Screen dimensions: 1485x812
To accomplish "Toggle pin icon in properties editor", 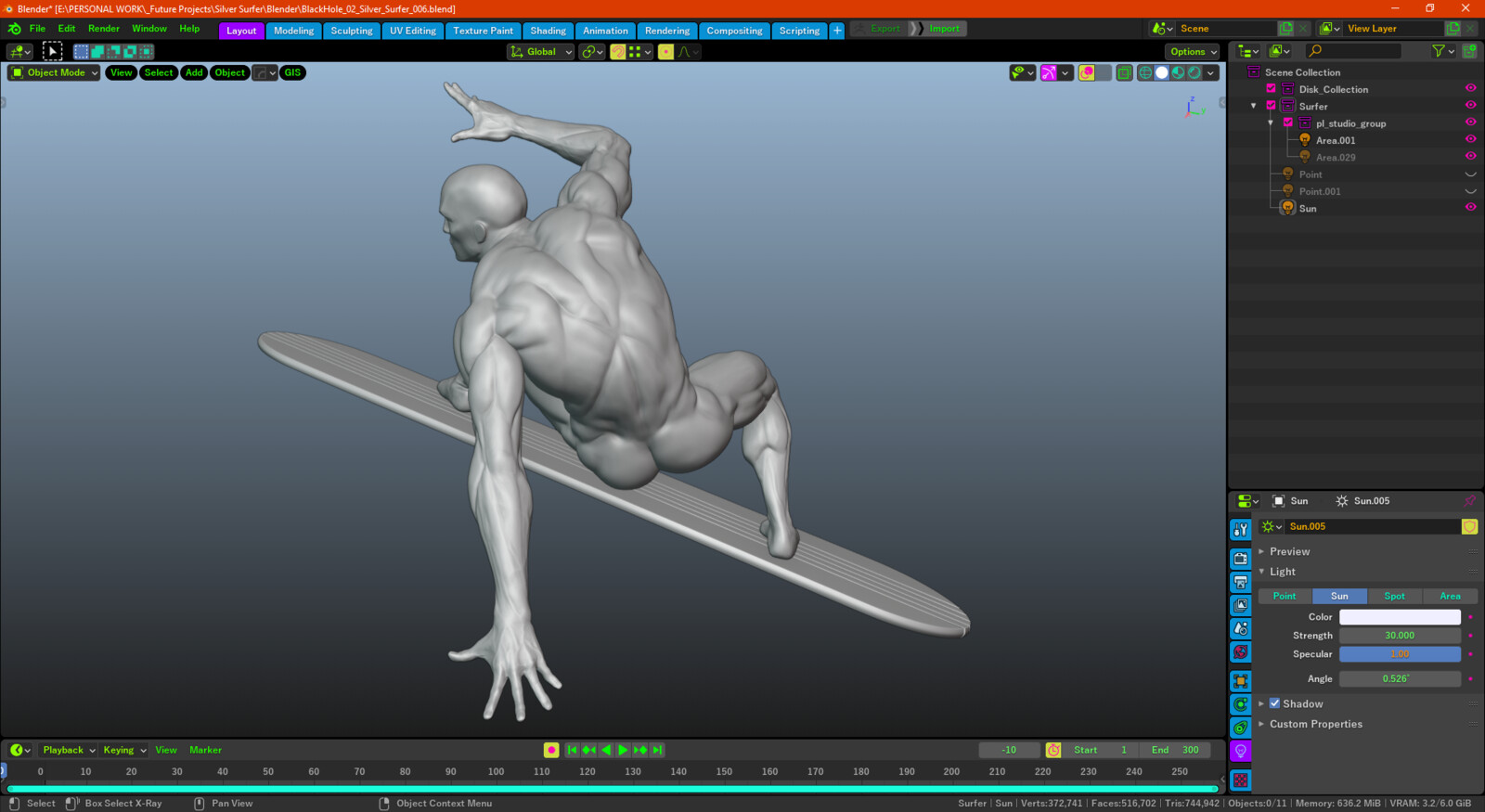I will pos(1470,501).
